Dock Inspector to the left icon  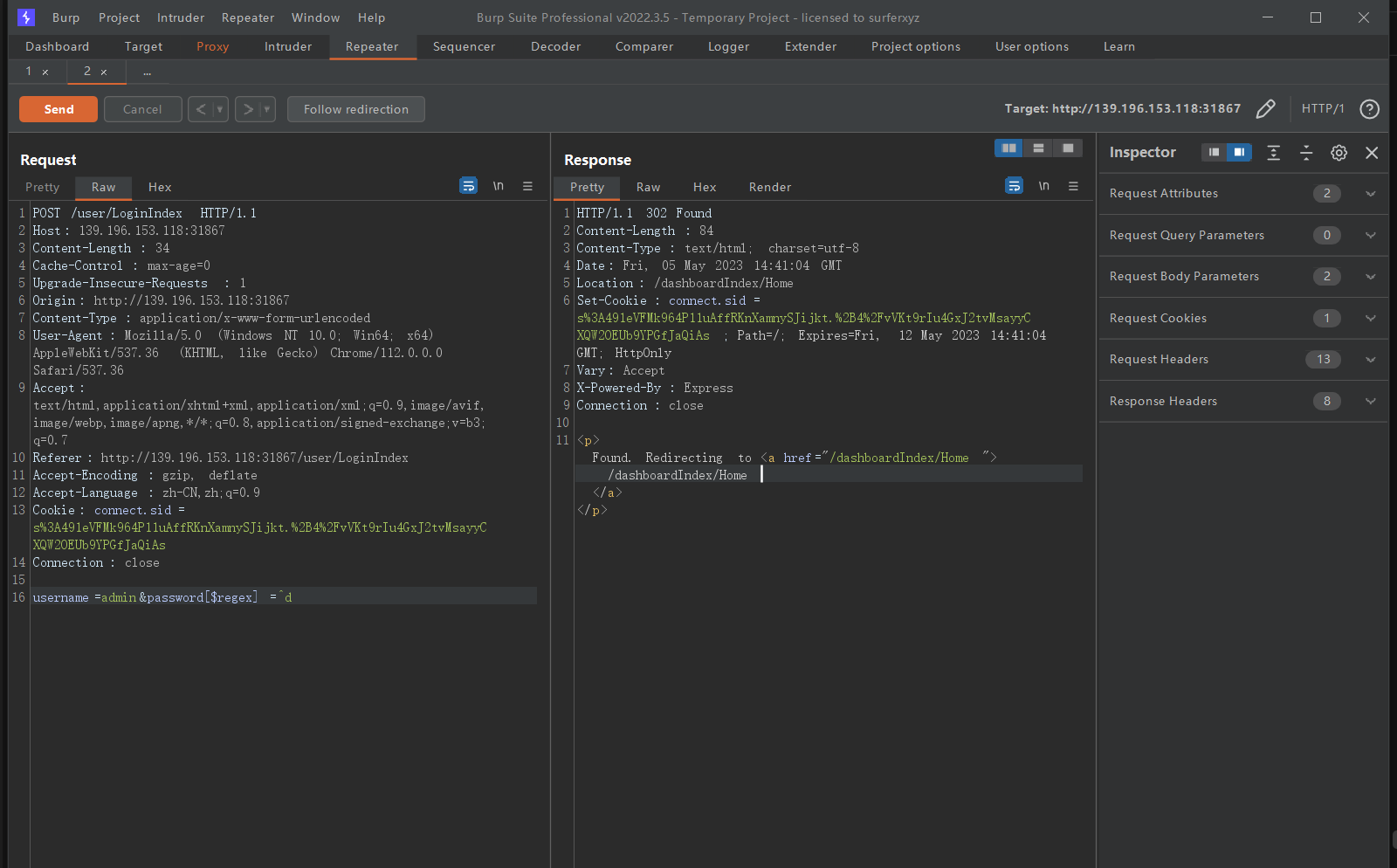click(x=1214, y=152)
